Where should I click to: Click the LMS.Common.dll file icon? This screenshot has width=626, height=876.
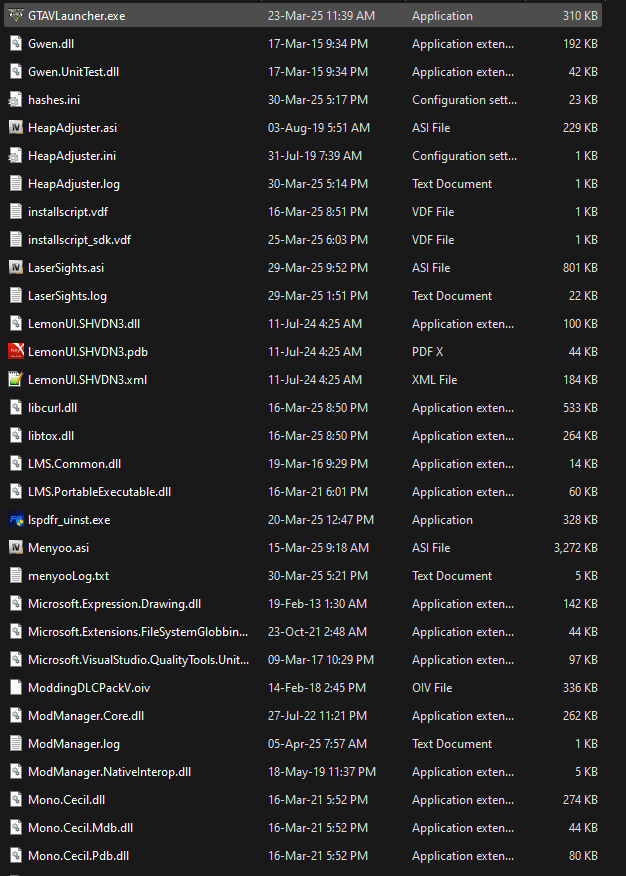pyautogui.click(x=16, y=463)
